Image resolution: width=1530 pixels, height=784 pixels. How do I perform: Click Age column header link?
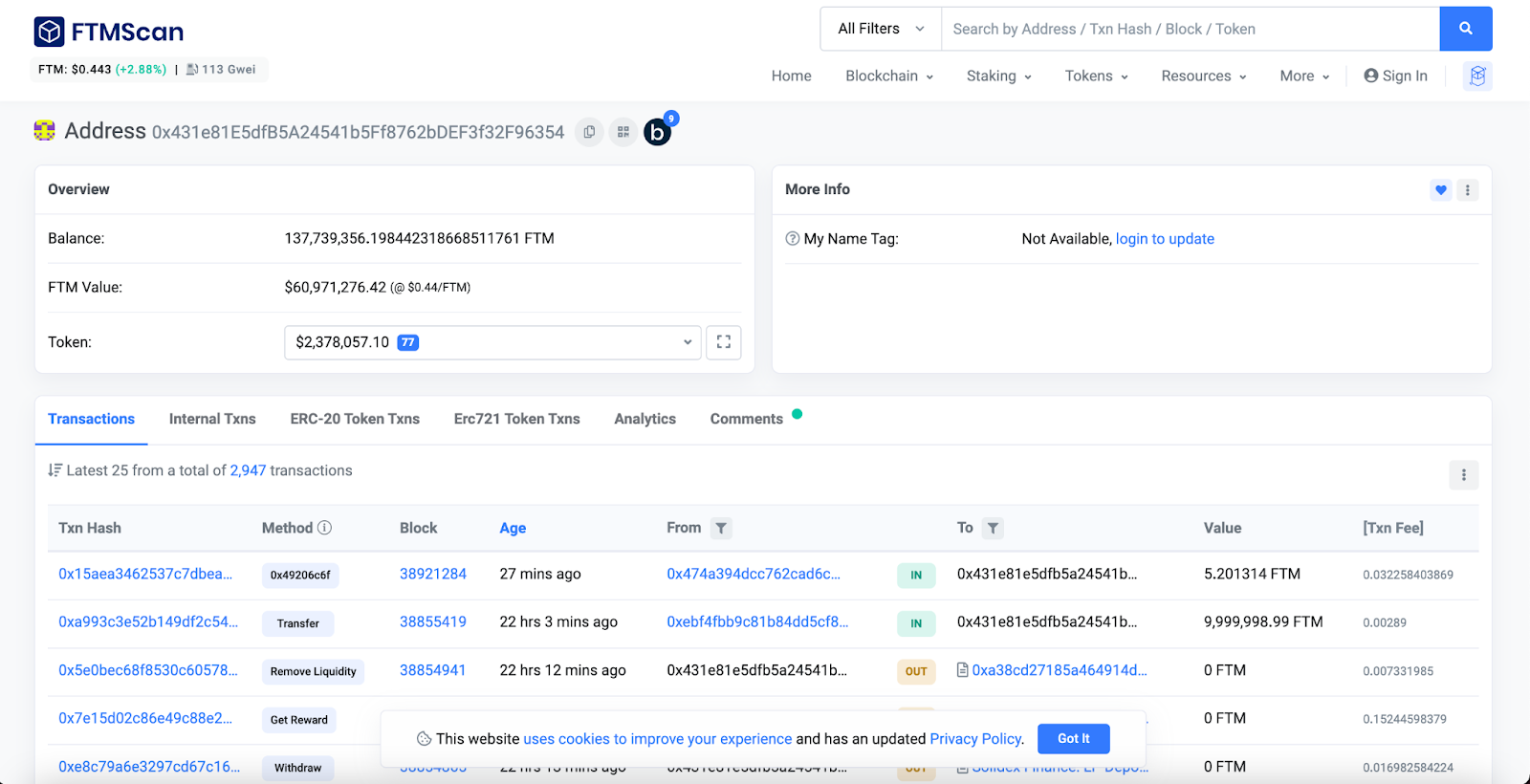[x=513, y=528]
